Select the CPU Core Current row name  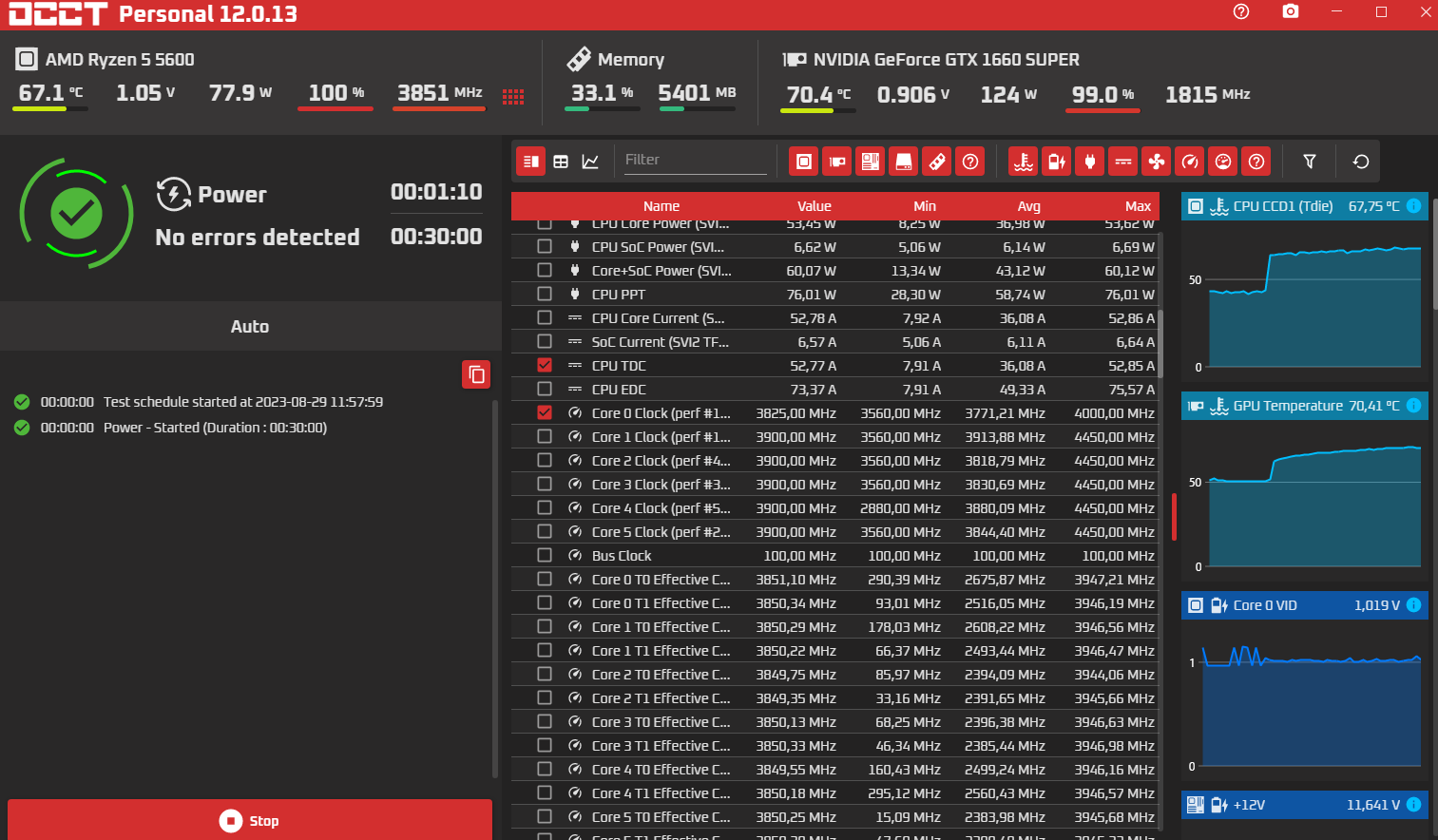coord(658,318)
